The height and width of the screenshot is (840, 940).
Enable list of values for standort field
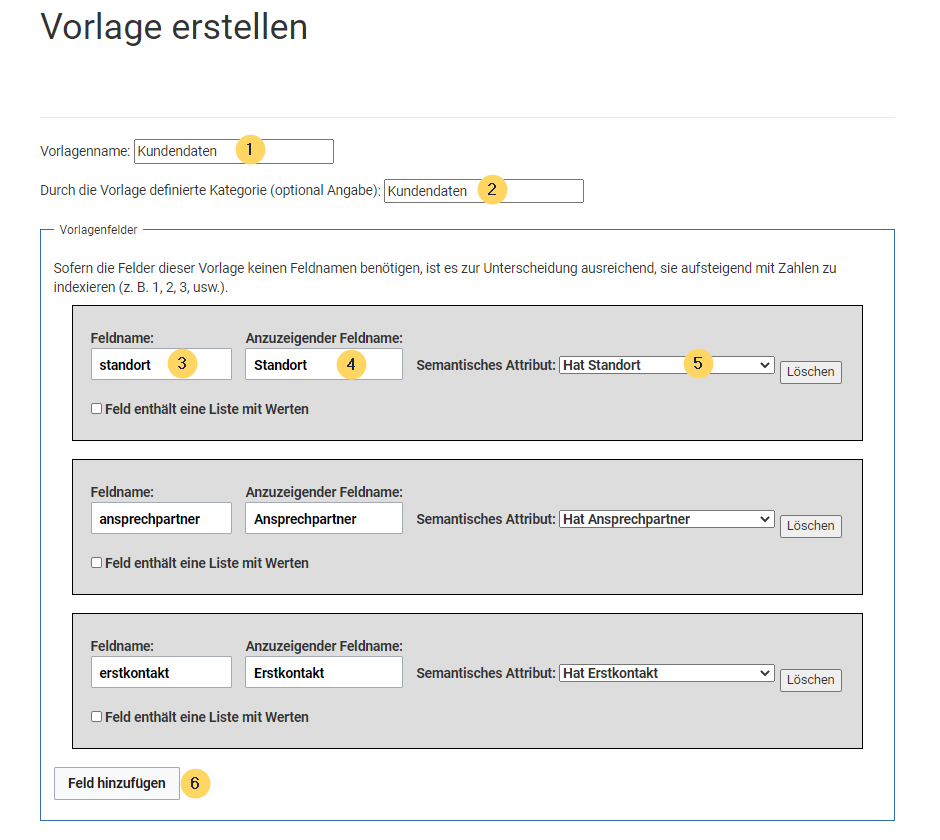pos(97,409)
